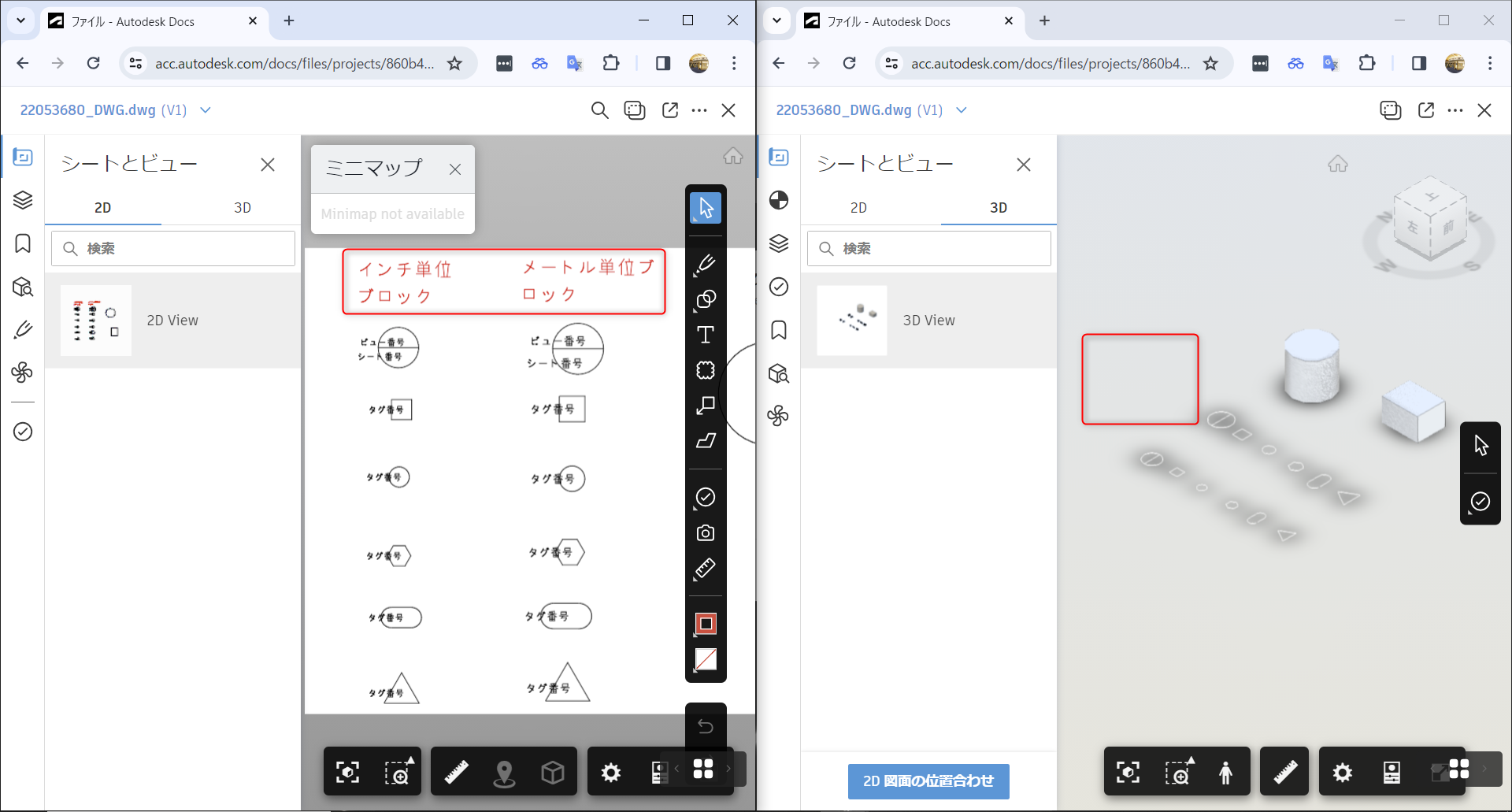Viewport: 1512px width, 812px height.
Task: Open the red fill color swatch
Action: [x=706, y=625]
